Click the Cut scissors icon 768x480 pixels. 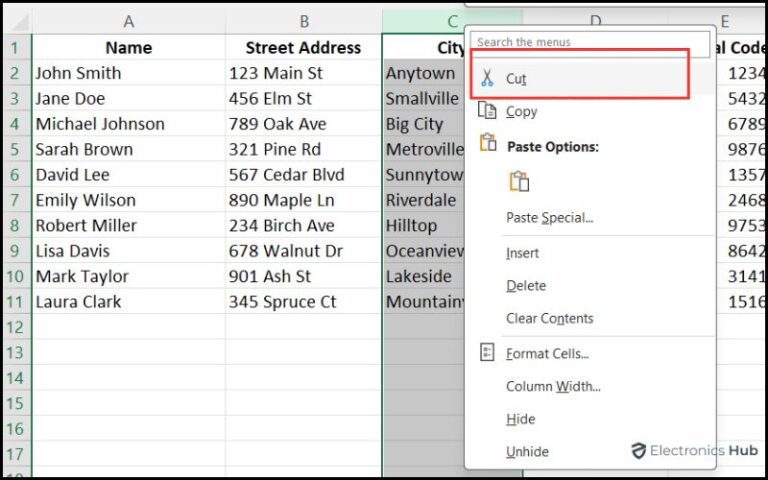(487, 78)
